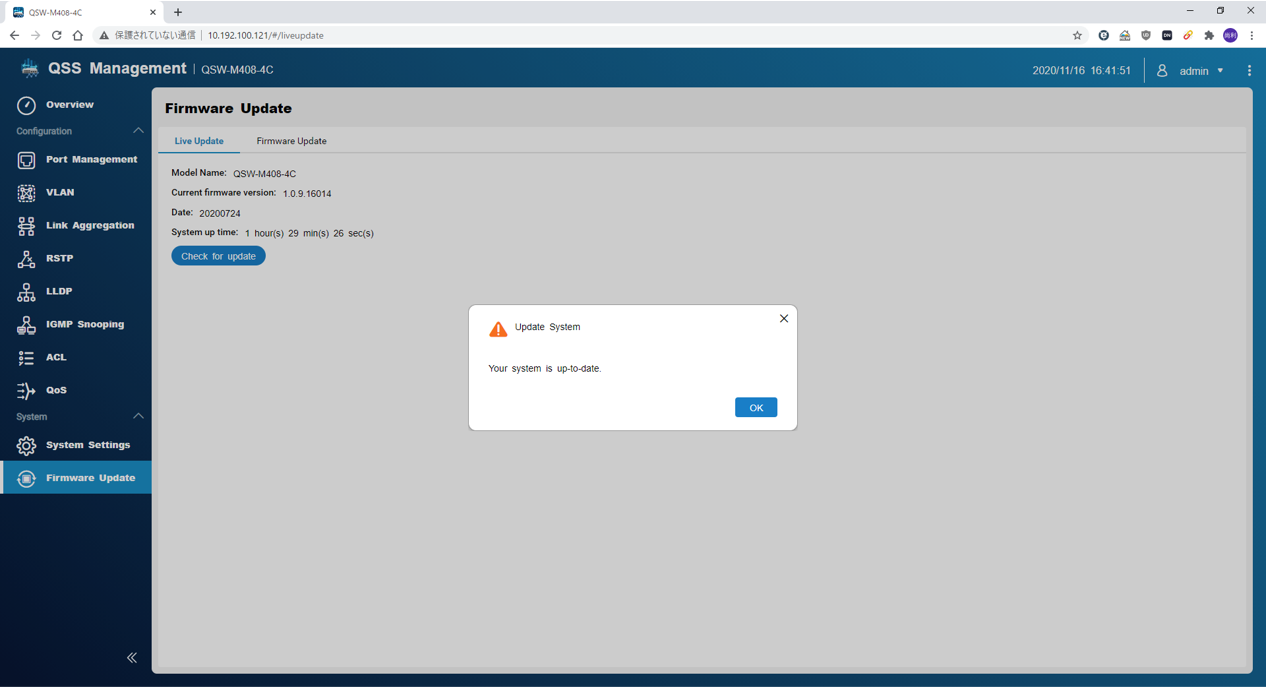Open Port Management via its sidebar icon

(x=26, y=160)
